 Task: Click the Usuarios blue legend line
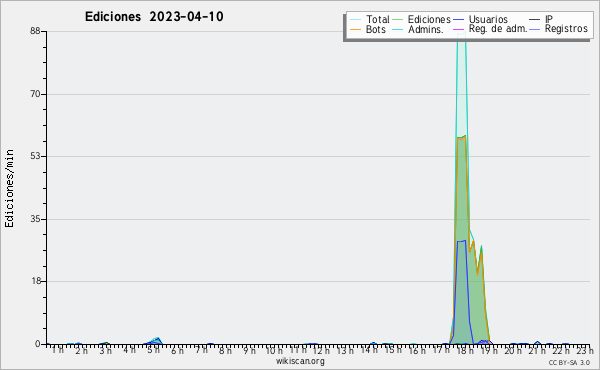click(458, 20)
